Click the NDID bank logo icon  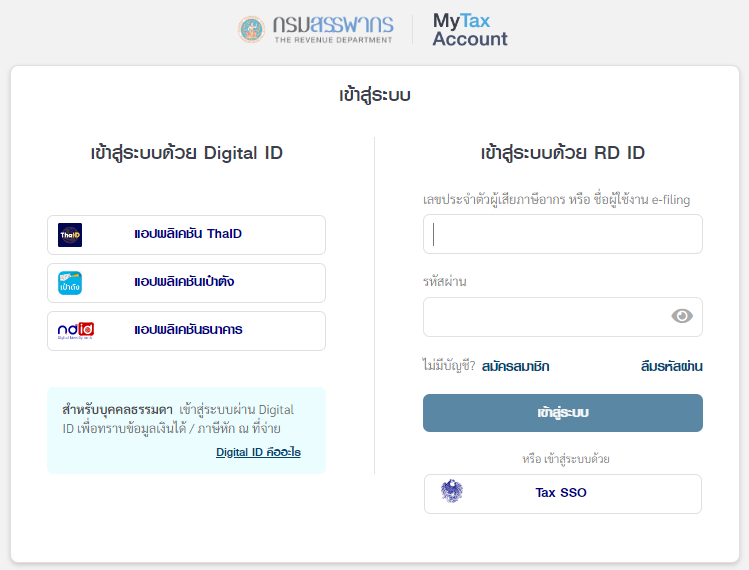pos(75,331)
